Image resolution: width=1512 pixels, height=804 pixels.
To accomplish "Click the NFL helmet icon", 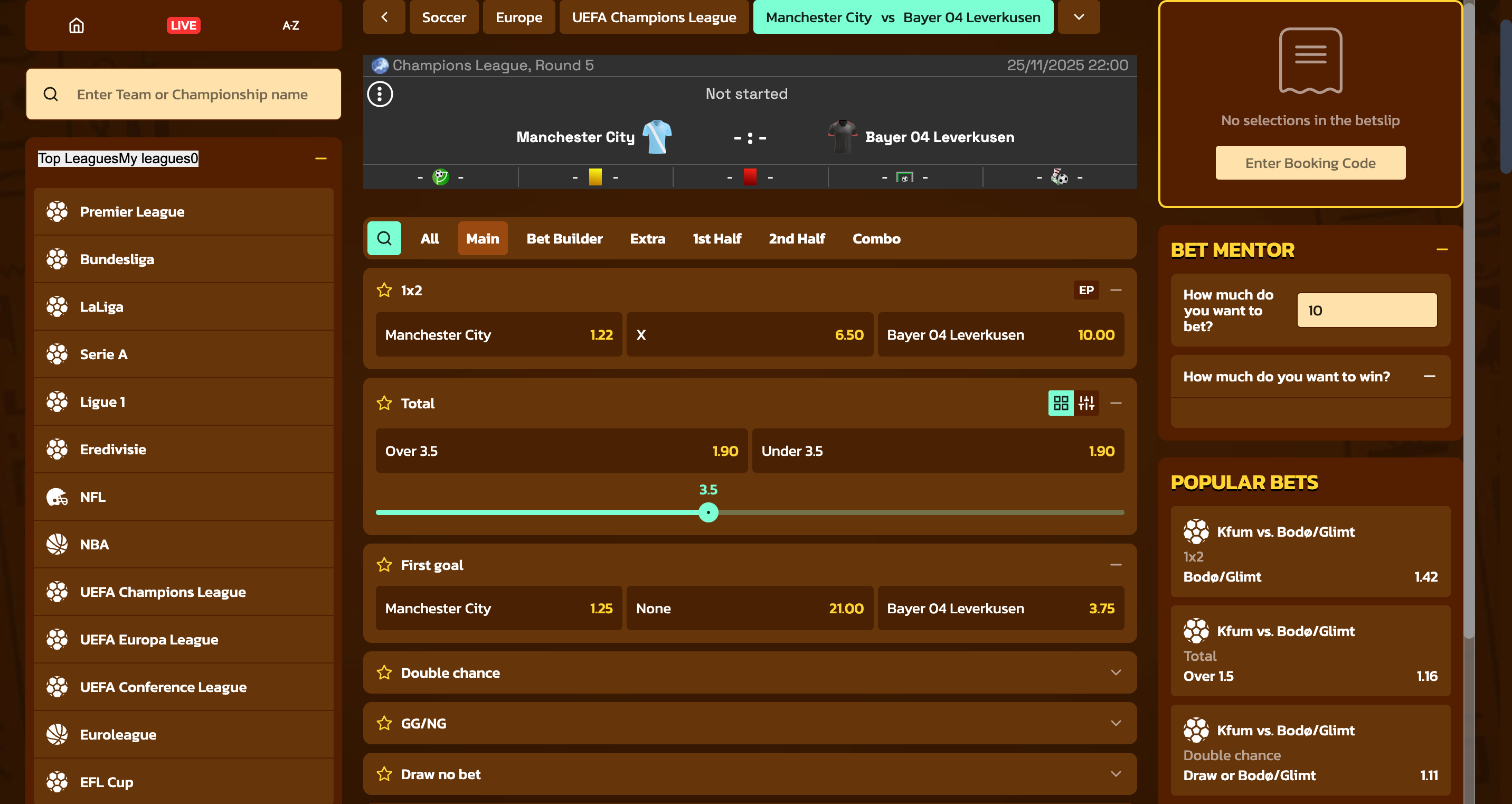I will click(57, 497).
